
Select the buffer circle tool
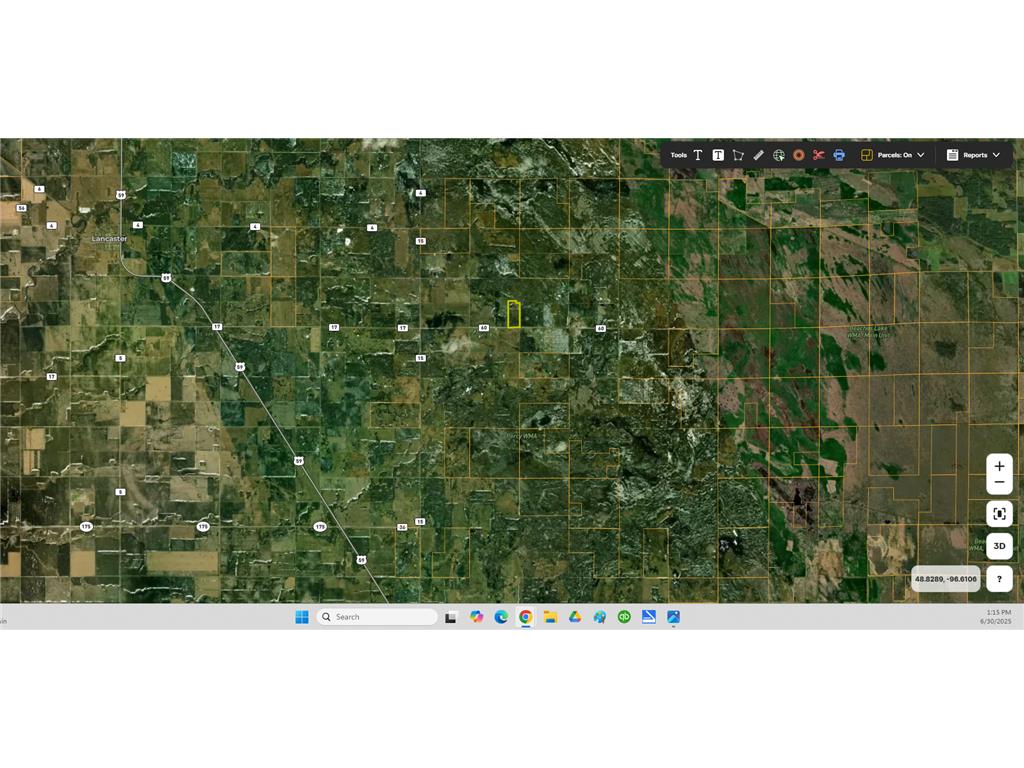798,155
